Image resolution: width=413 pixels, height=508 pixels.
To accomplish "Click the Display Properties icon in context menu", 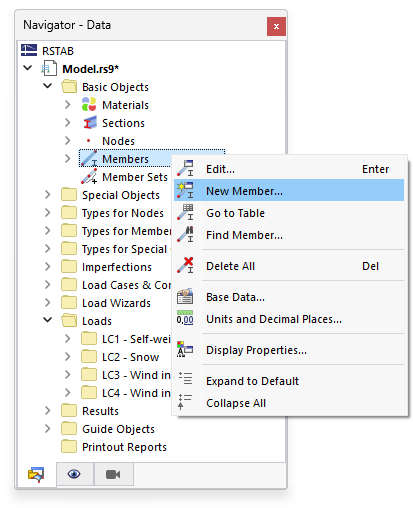I will point(185,349).
